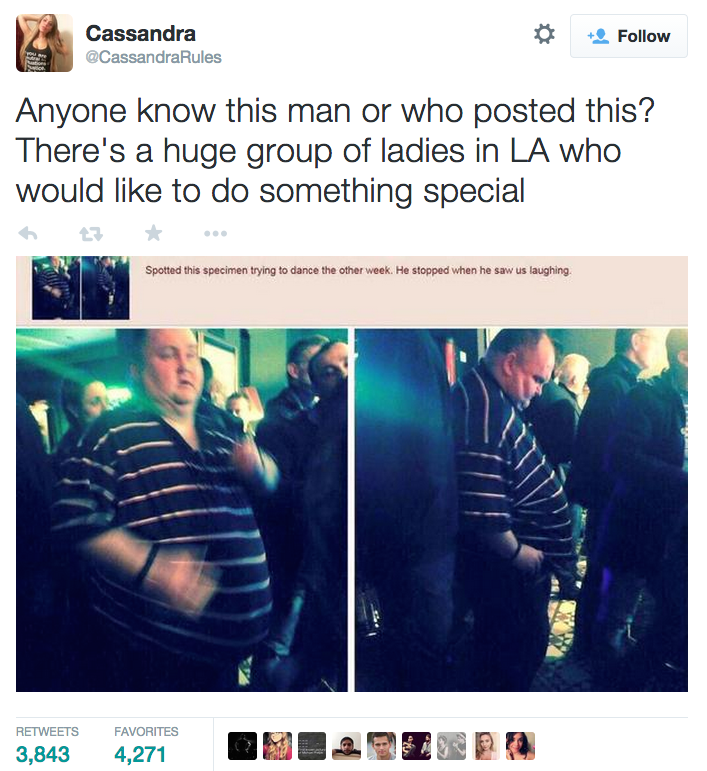The image size is (707, 771).
Task: Open the fifth avatar in the favoriters row
Action: coord(382,746)
